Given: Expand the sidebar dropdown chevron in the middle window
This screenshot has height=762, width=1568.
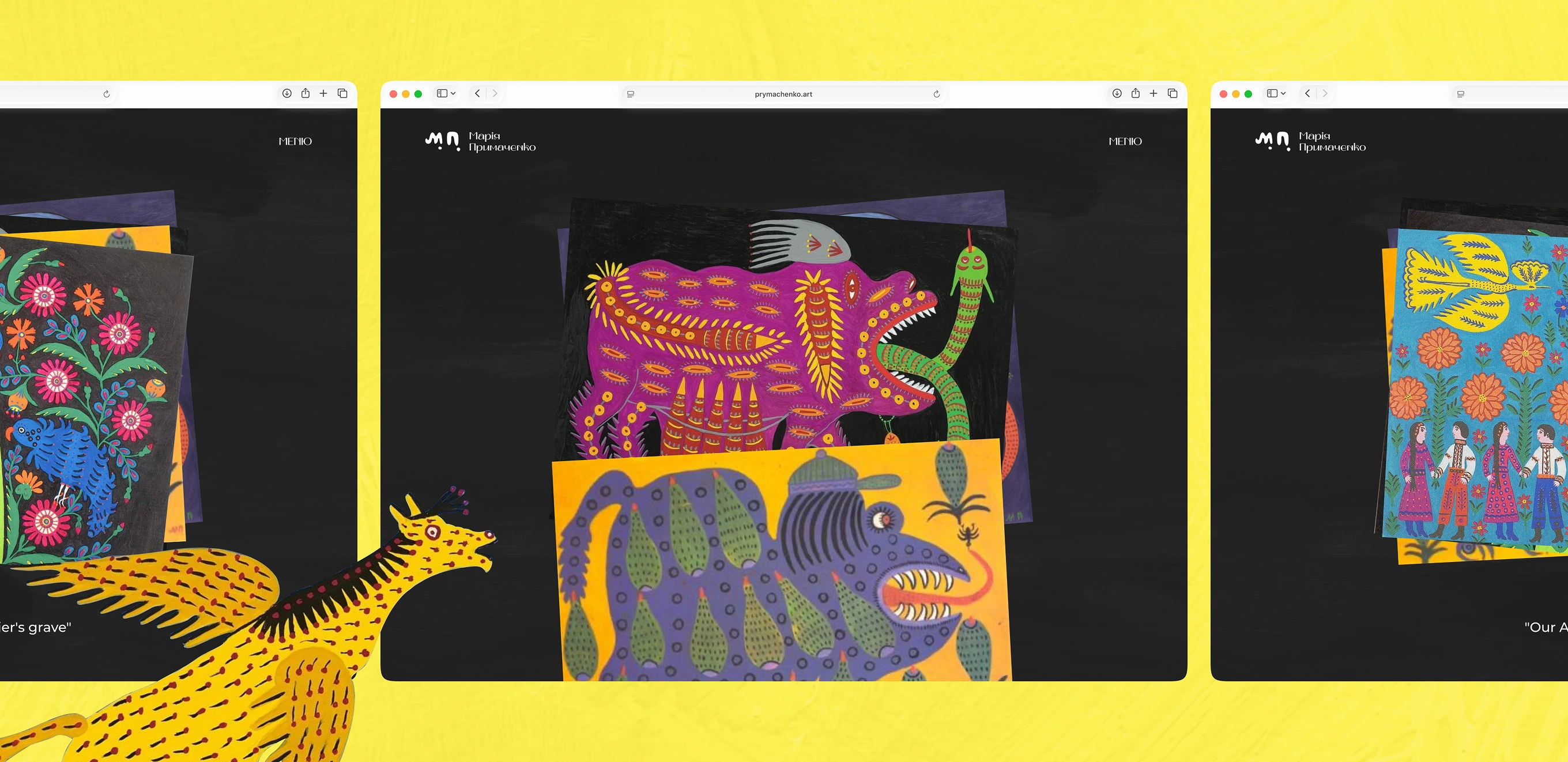Looking at the screenshot, I should [x=454, y=93].
